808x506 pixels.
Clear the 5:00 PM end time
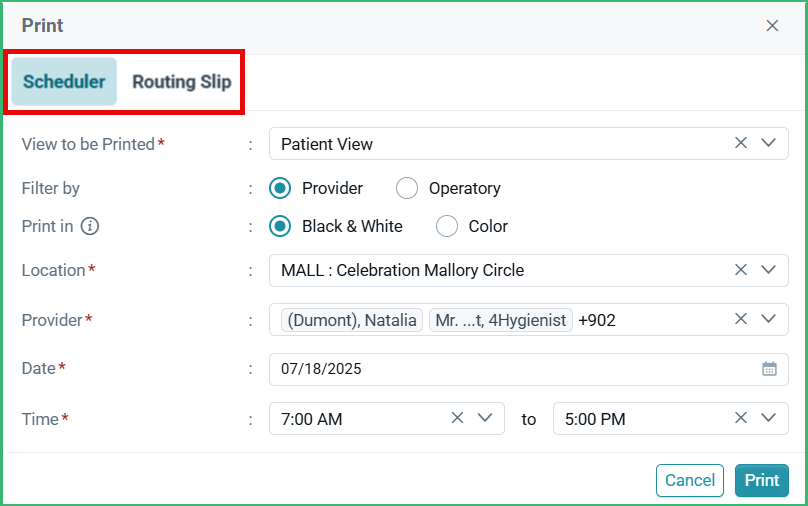[740, 418]
